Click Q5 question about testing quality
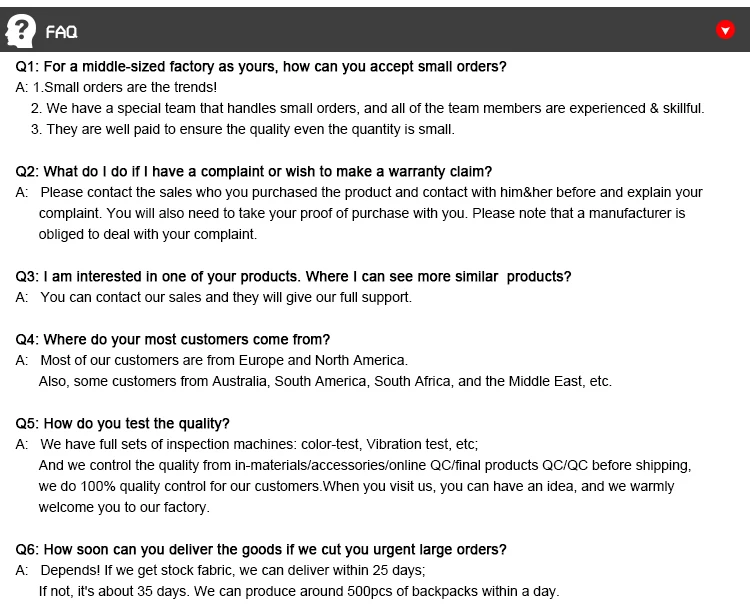Image resolution: width=750 pixels, height=615 pixels. tap(123, 423)
